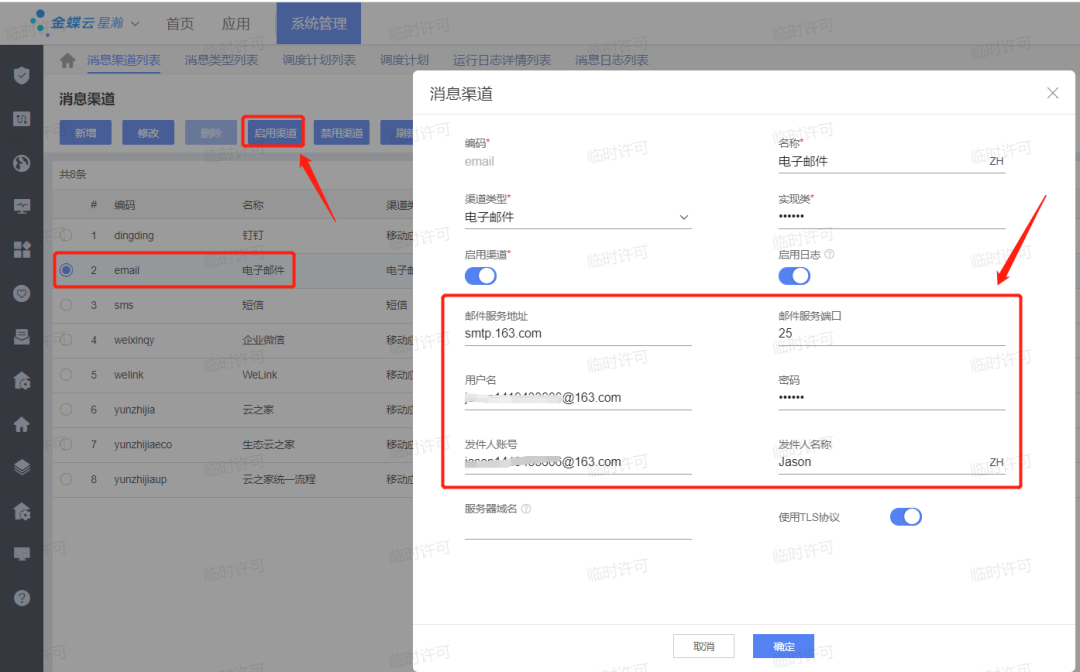
Task: Click the 用户名 input field
Action: click(x=578, y=398)
